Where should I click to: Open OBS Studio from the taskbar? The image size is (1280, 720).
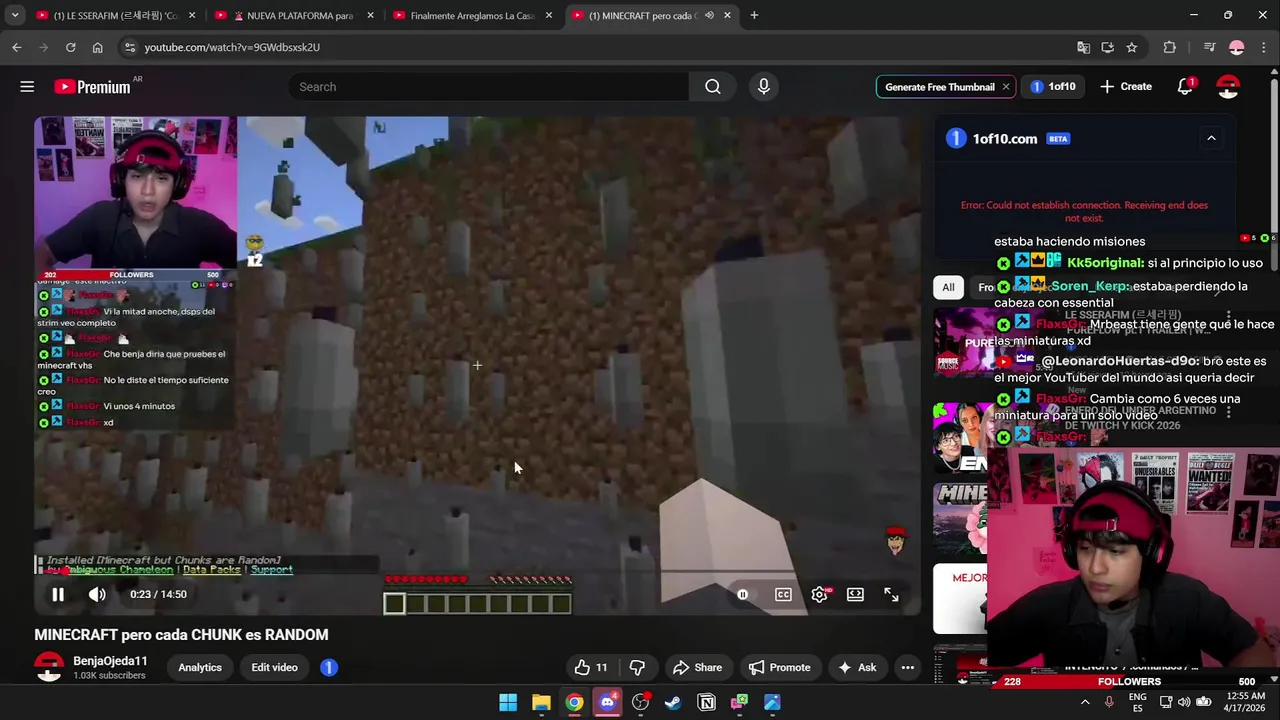(x=640, y=702)
